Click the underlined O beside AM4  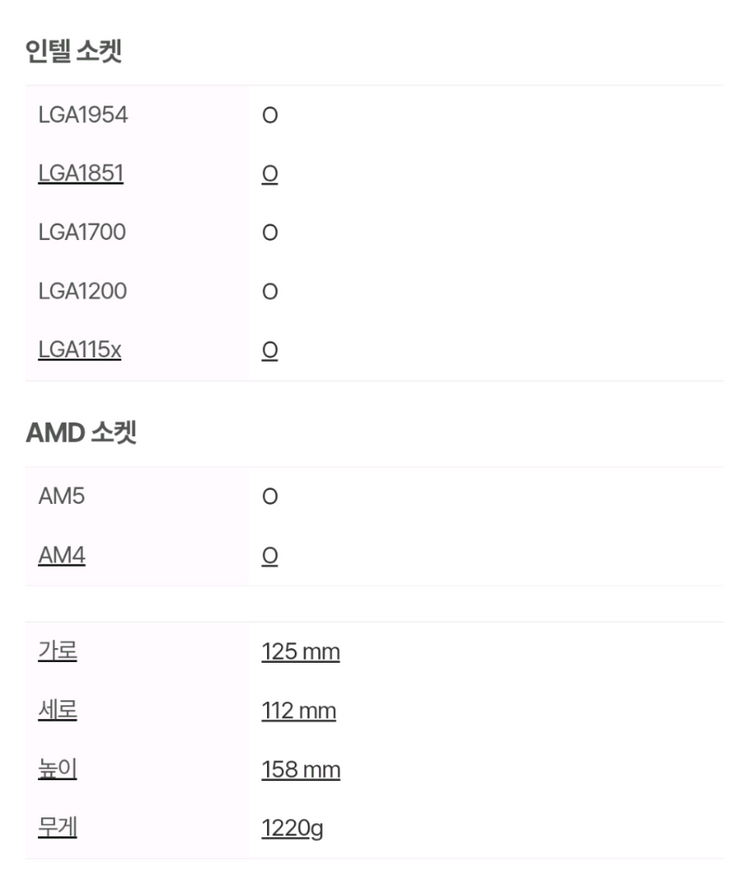point(270,557)
